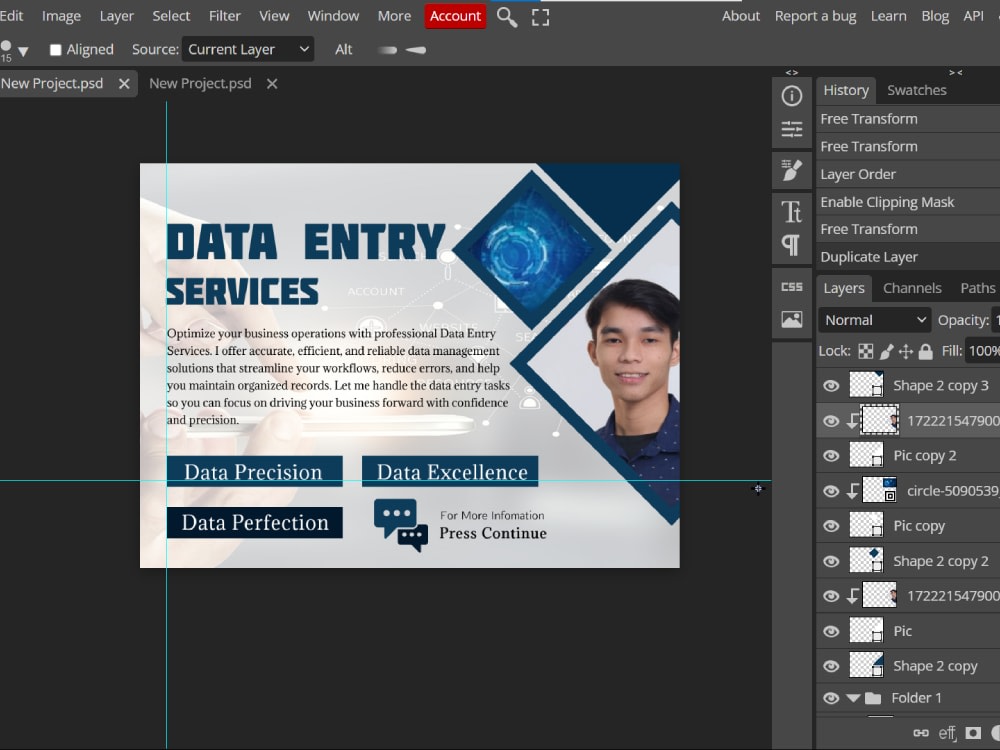Hide the Shape 2 copy 3 layer
Viewport: 1000px width, 750px height.
point(831,386)
